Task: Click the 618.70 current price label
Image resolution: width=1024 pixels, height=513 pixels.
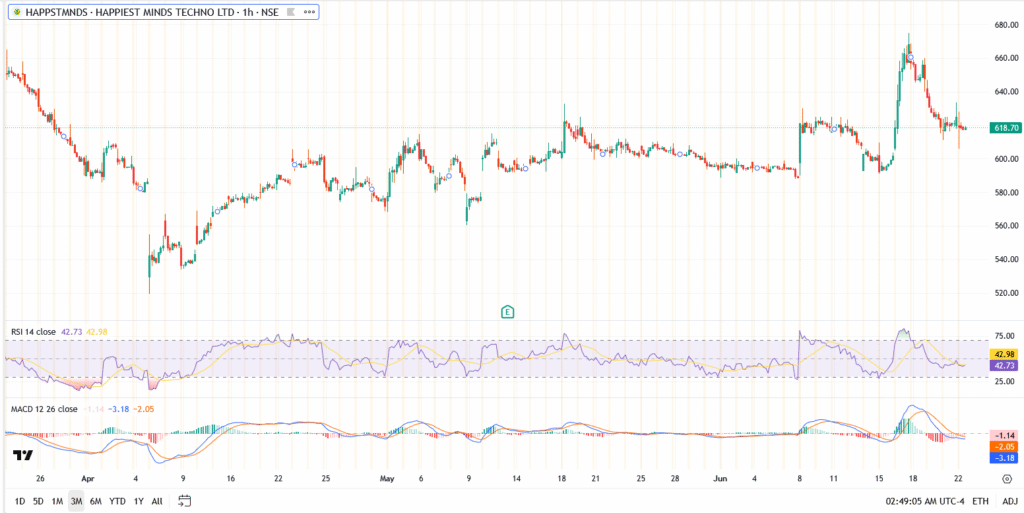Action: [1004, 128]
